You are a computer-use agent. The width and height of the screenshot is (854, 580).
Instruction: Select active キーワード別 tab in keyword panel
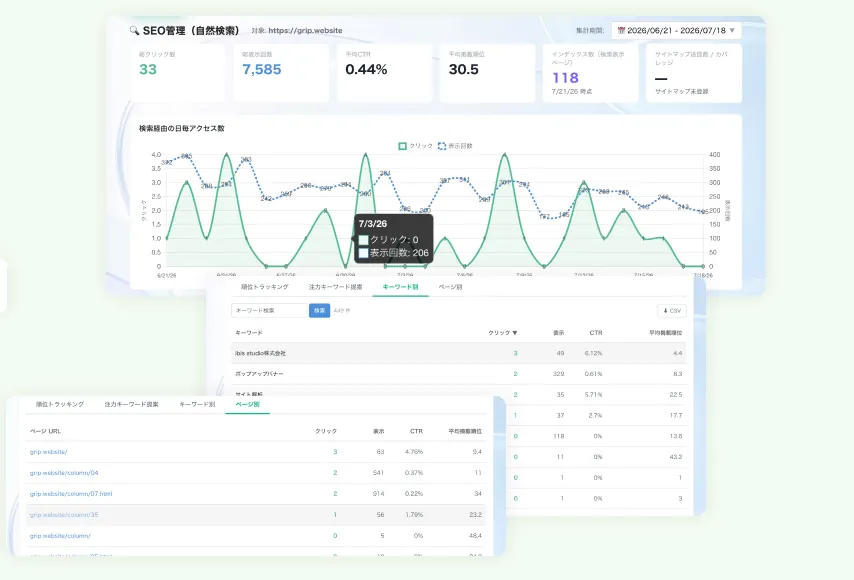click(x=400, y=287)
